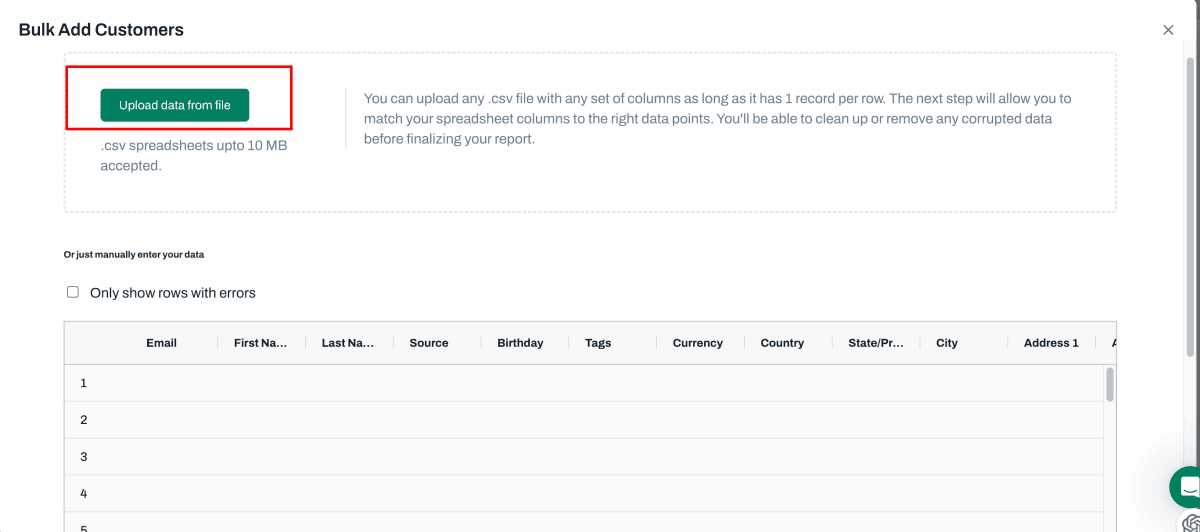Screen dimensions: 1200x532
Task: Click the Upload data from file button
Action: (x=174, y=105)
